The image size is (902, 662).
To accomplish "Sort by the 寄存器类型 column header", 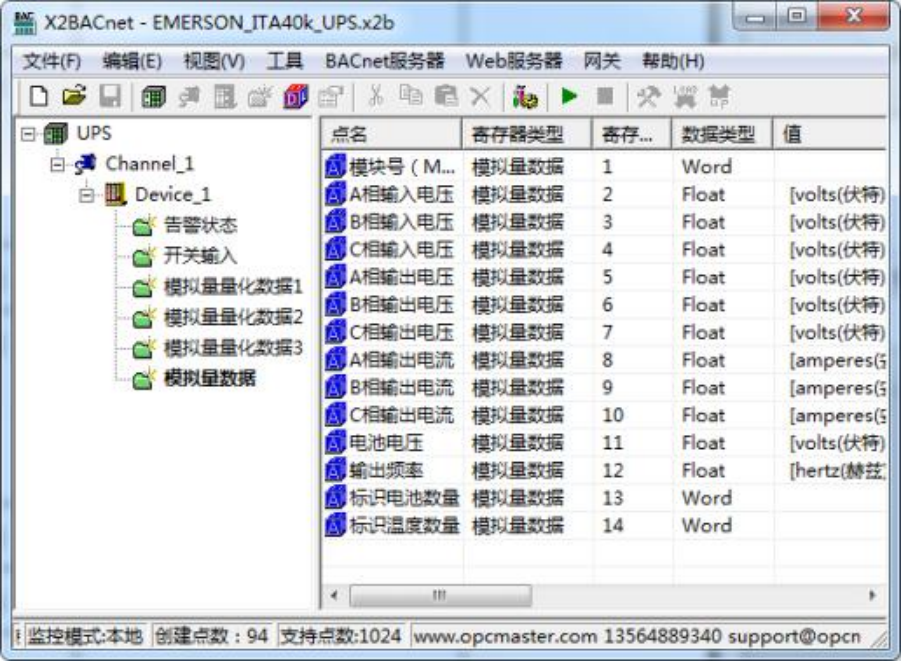I will 527,135.
